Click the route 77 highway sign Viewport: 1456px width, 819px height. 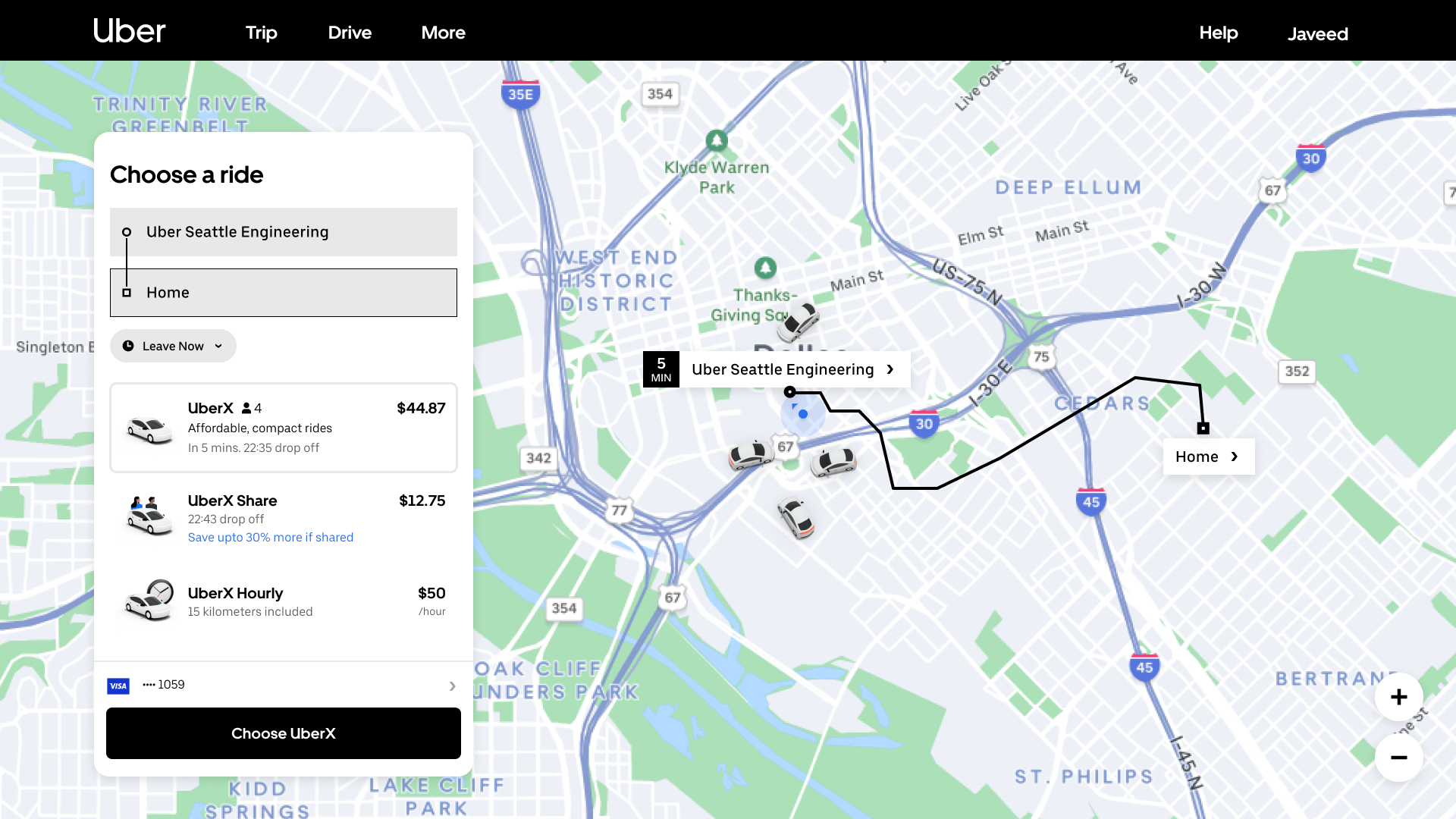tap(620, 510)
